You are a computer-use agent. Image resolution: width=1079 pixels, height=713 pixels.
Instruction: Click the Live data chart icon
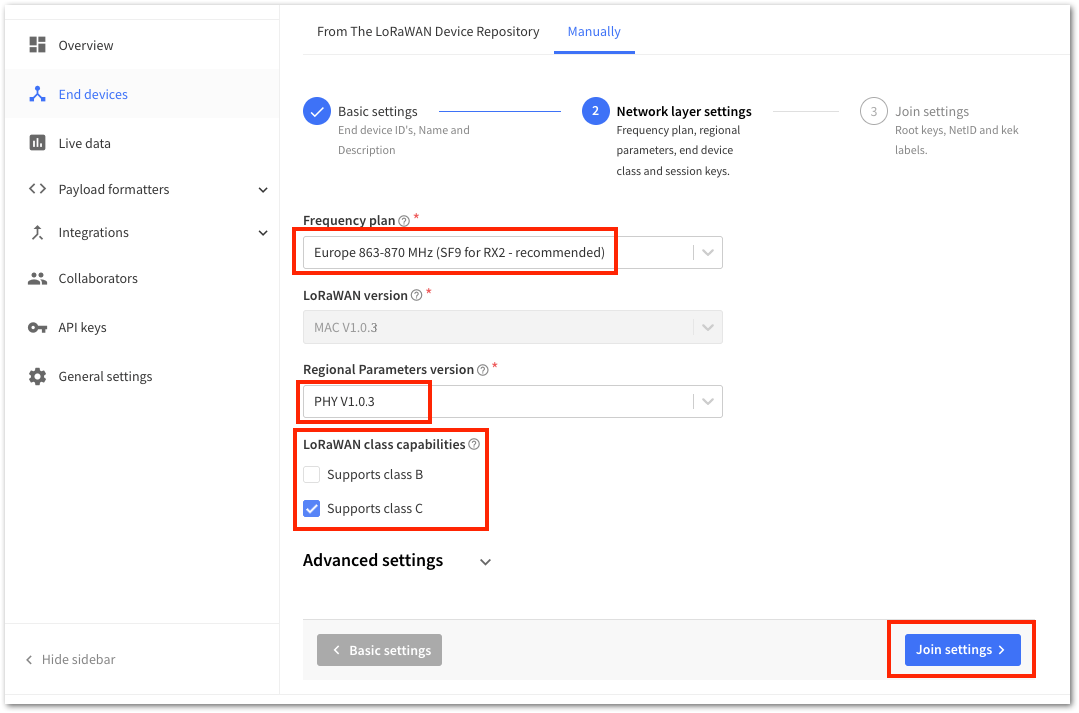(37, 142)
